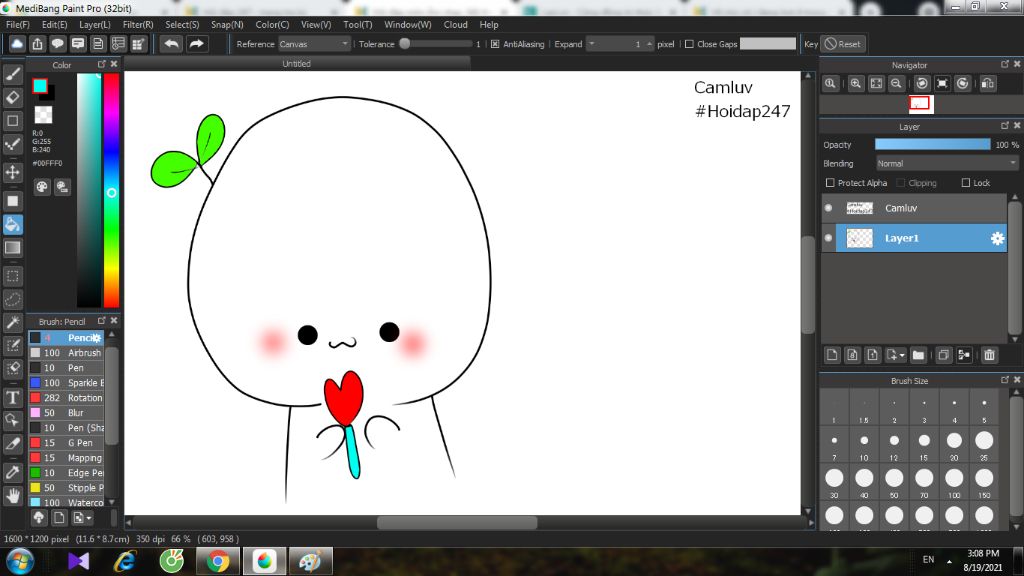Create a new layer with the page icon
Image resolution: width=1024 pixels, height=576 pixels.
[832, 355]
